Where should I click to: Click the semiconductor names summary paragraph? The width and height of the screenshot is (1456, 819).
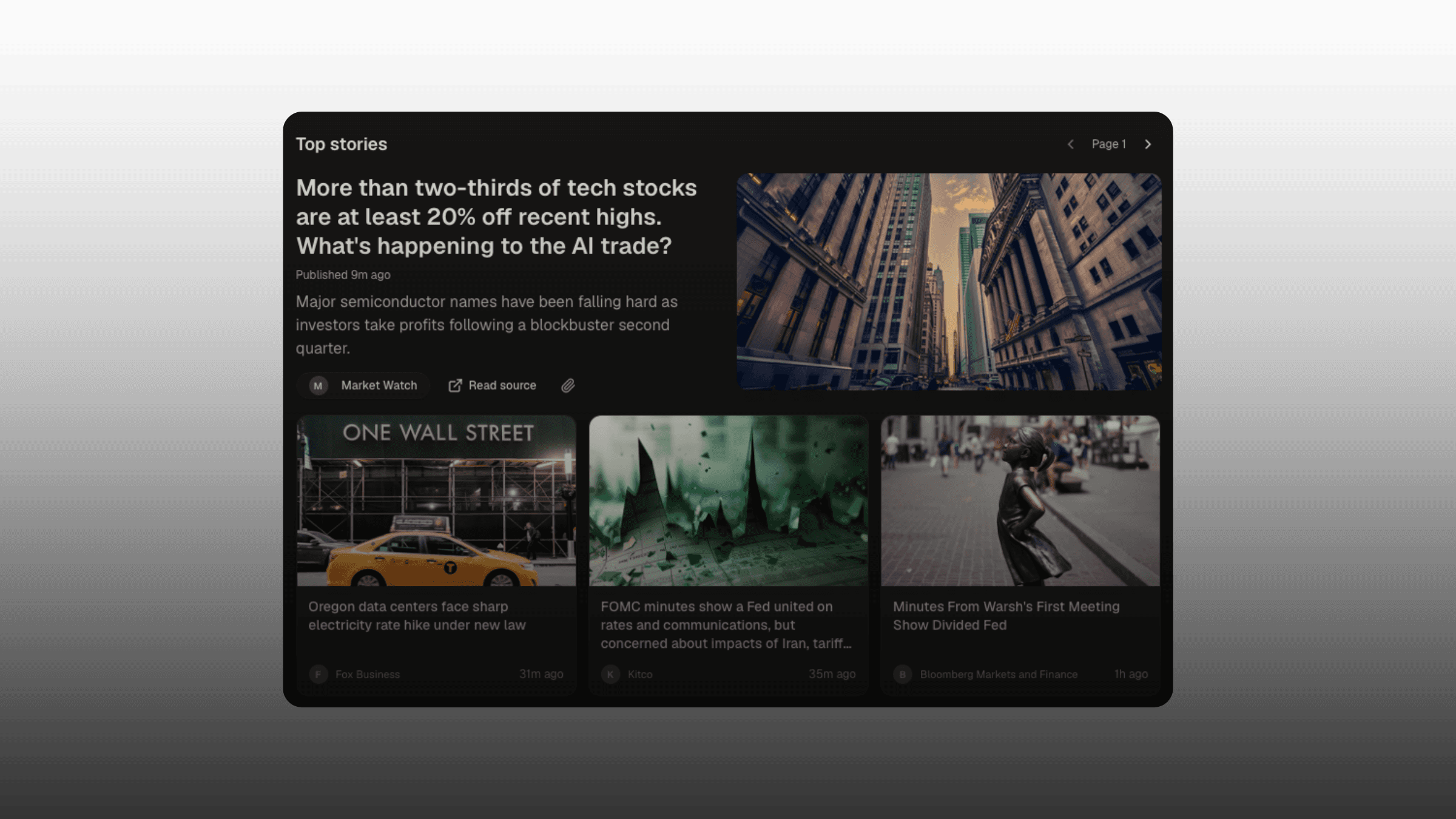pyautogui.click(x=487, y=325)
